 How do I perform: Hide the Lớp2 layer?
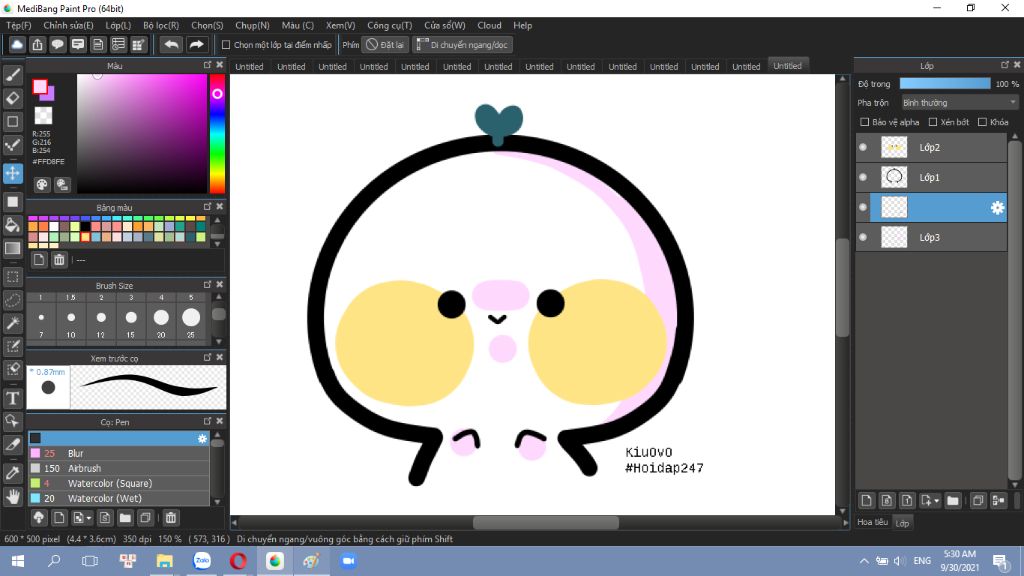pos(863,148)
